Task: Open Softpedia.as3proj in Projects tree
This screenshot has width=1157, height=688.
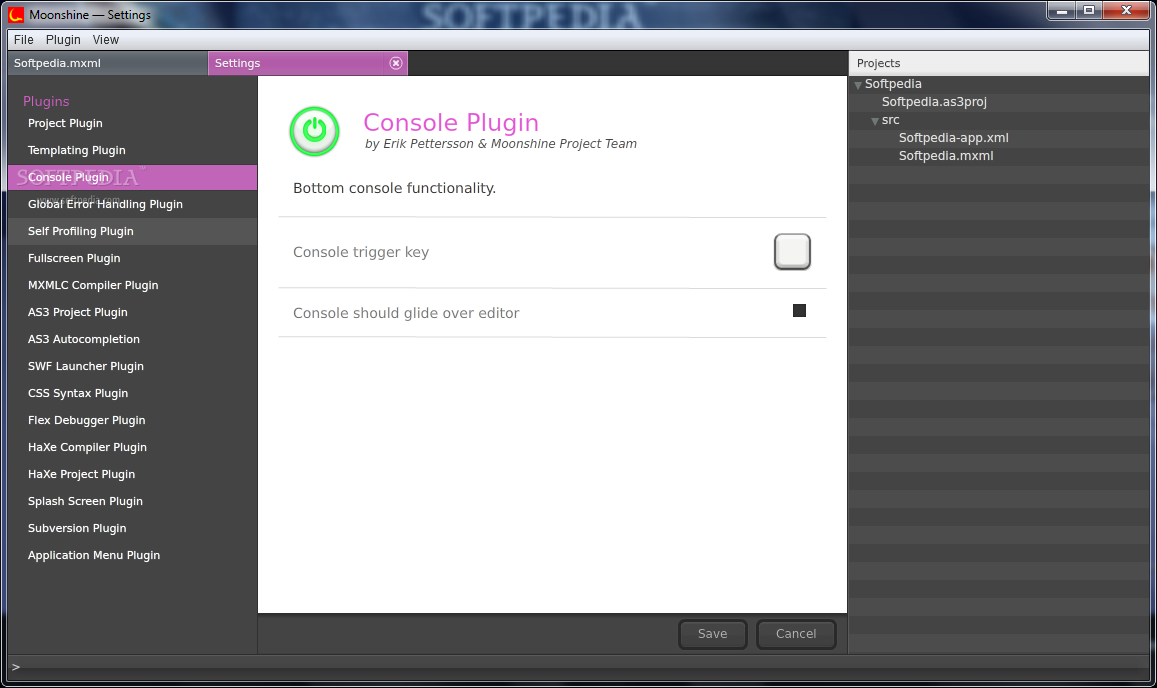Action: click(934, 102)
